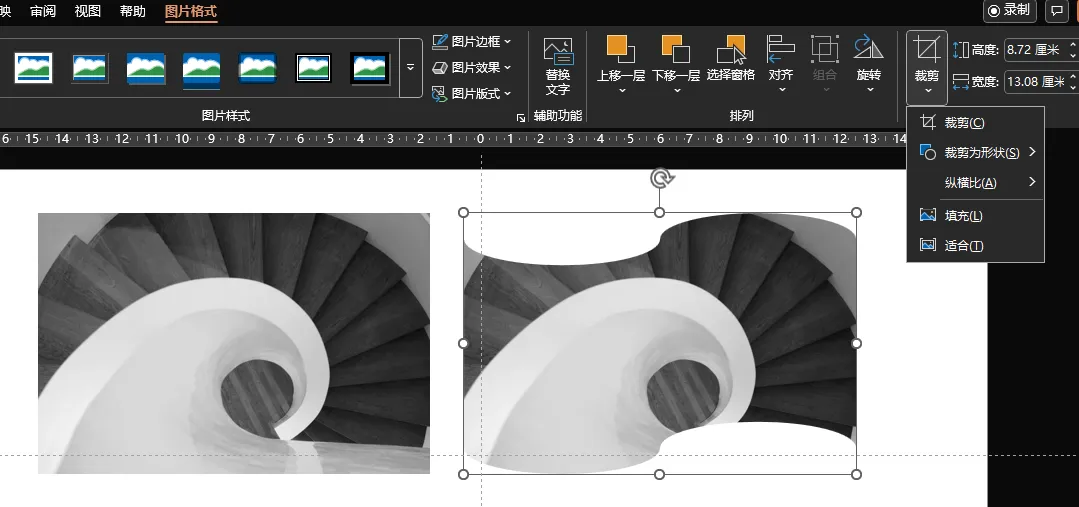Click the right-middle handle of selected picture
1079x507 pixels.
[857, 343]
